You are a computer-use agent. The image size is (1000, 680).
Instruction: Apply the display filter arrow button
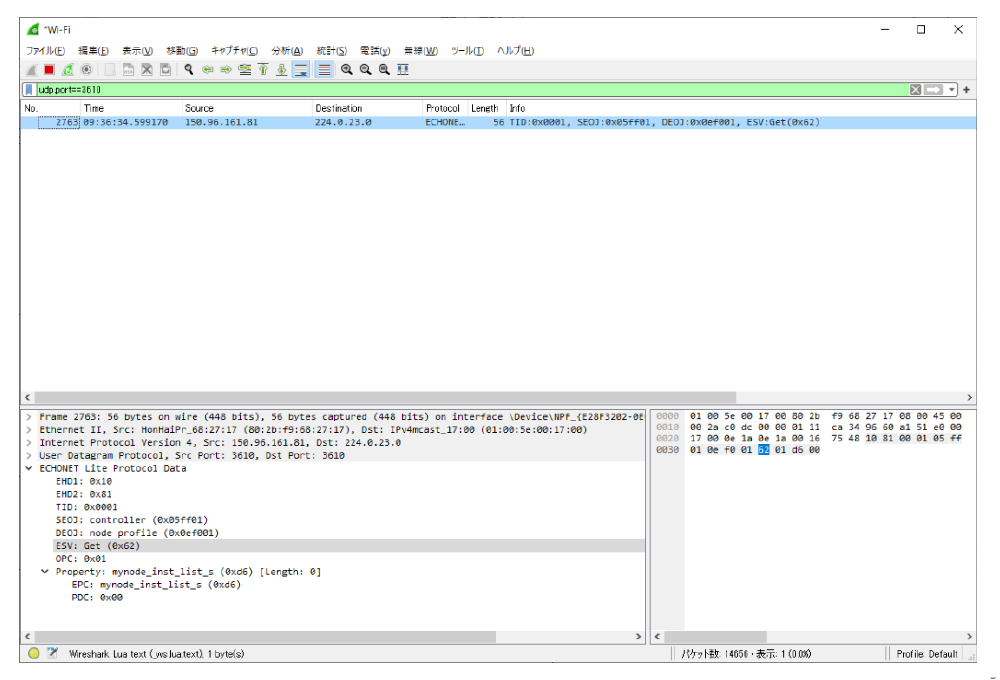tap(934, 89)
